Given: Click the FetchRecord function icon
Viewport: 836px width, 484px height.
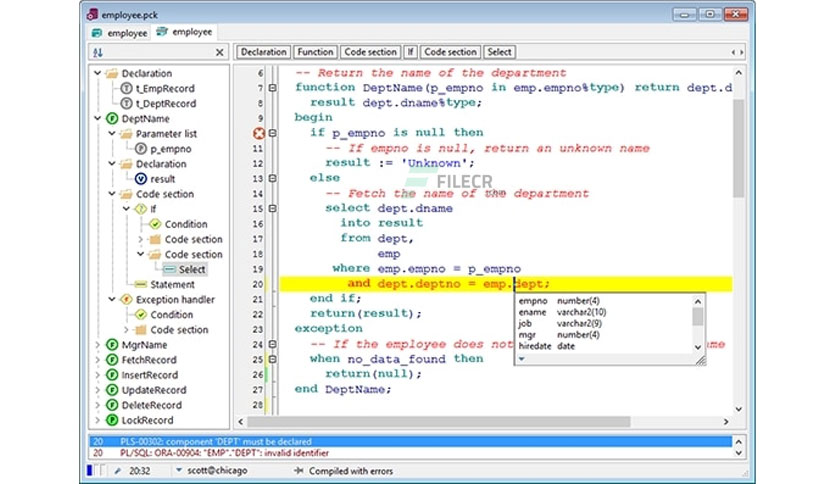Looking at the screenshot, I should (x=112, y=360).
